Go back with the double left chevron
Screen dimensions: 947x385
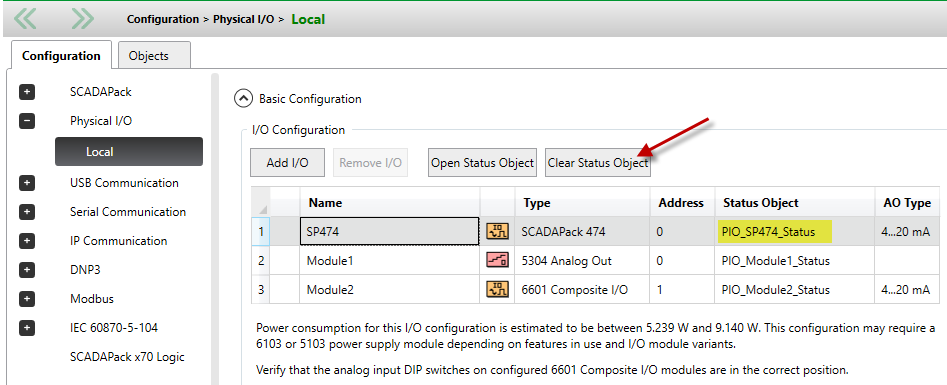point(25,19)
